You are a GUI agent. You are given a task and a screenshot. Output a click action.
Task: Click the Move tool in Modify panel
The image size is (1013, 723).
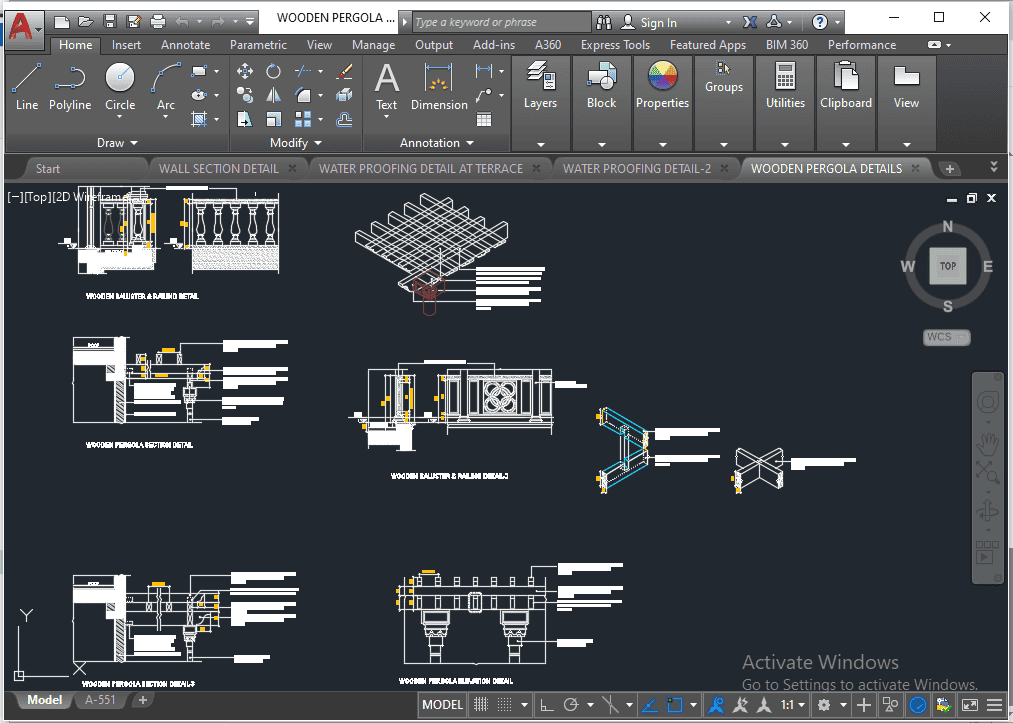[244, 71]
